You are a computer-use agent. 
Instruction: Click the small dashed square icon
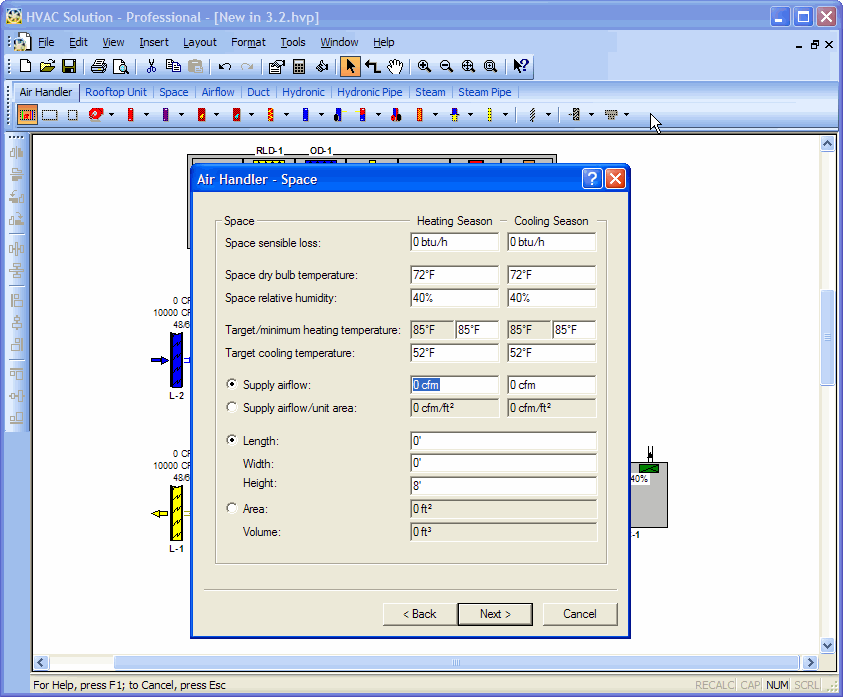coord(73,115)
